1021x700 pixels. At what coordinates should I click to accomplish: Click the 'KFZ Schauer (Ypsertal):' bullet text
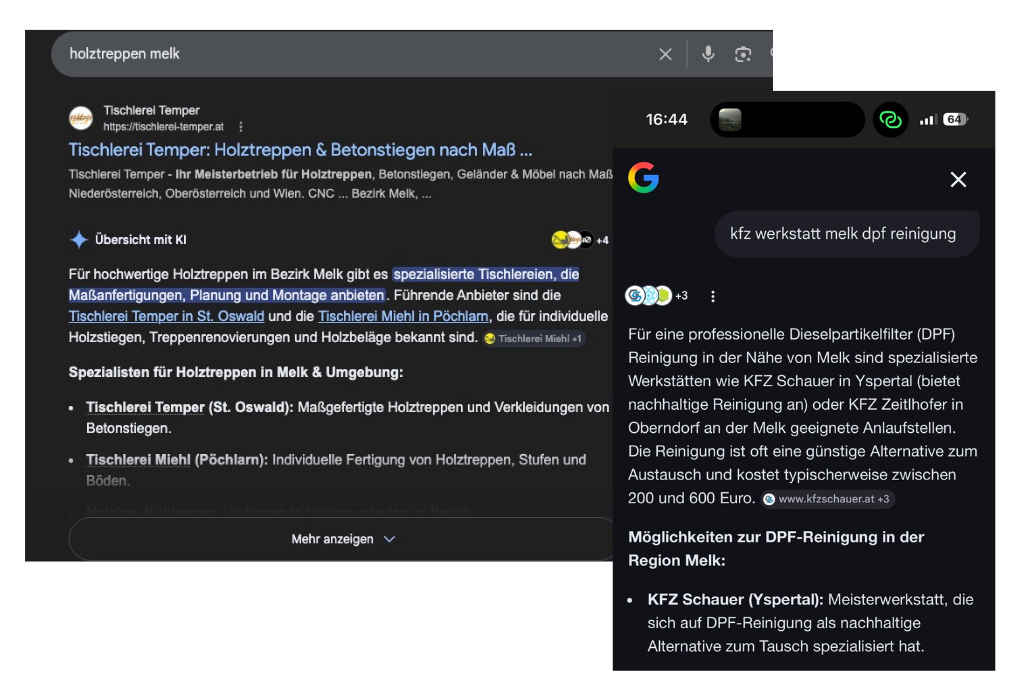point(735,599)
